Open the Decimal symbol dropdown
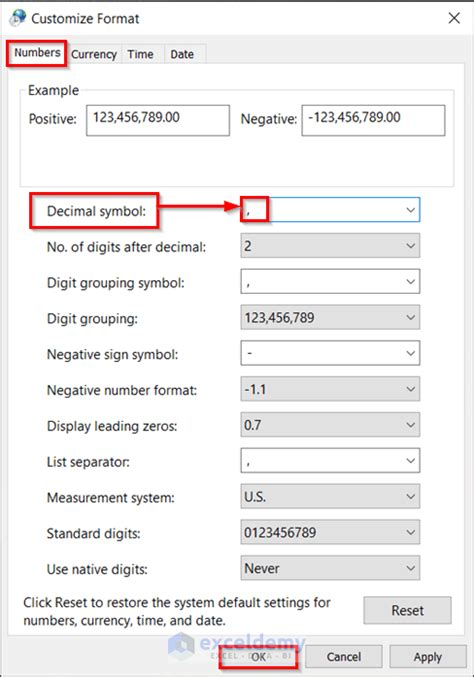This screenshot has height=677, width=474. [330, 210]
